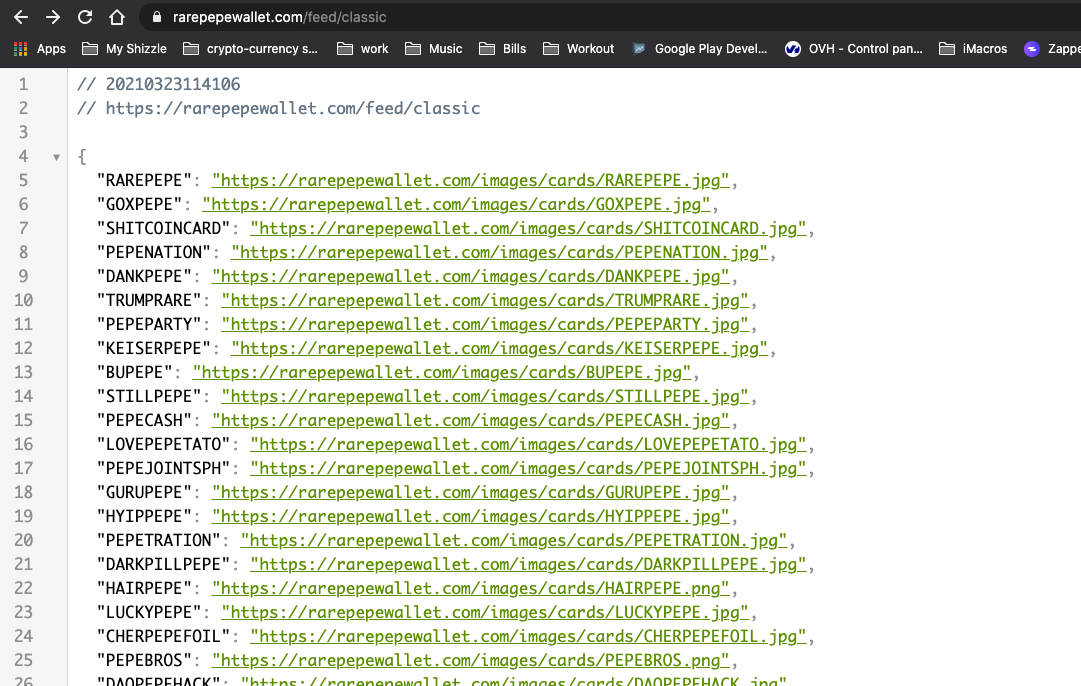Open the GURUPEPE.jpg image link
Viewport: 1081px width, 686px height.
(470, 493)
